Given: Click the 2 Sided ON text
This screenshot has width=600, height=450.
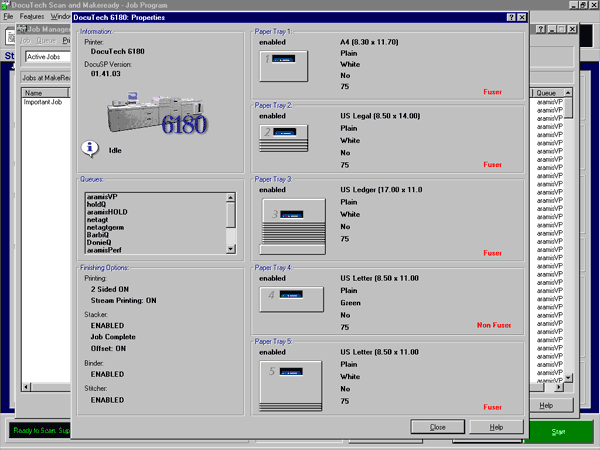Looking at the screenshot, I should pos(110,289).
